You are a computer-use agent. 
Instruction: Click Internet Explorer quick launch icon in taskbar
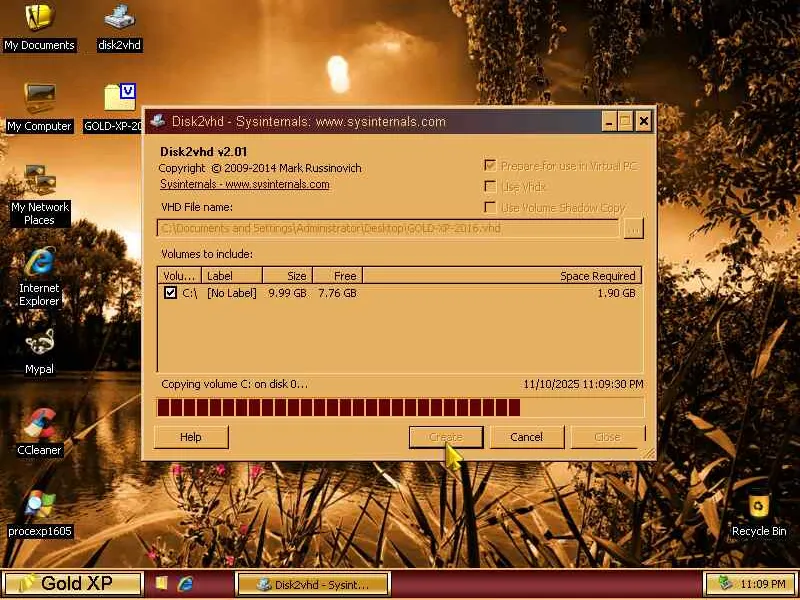click(x=185, y=583)
